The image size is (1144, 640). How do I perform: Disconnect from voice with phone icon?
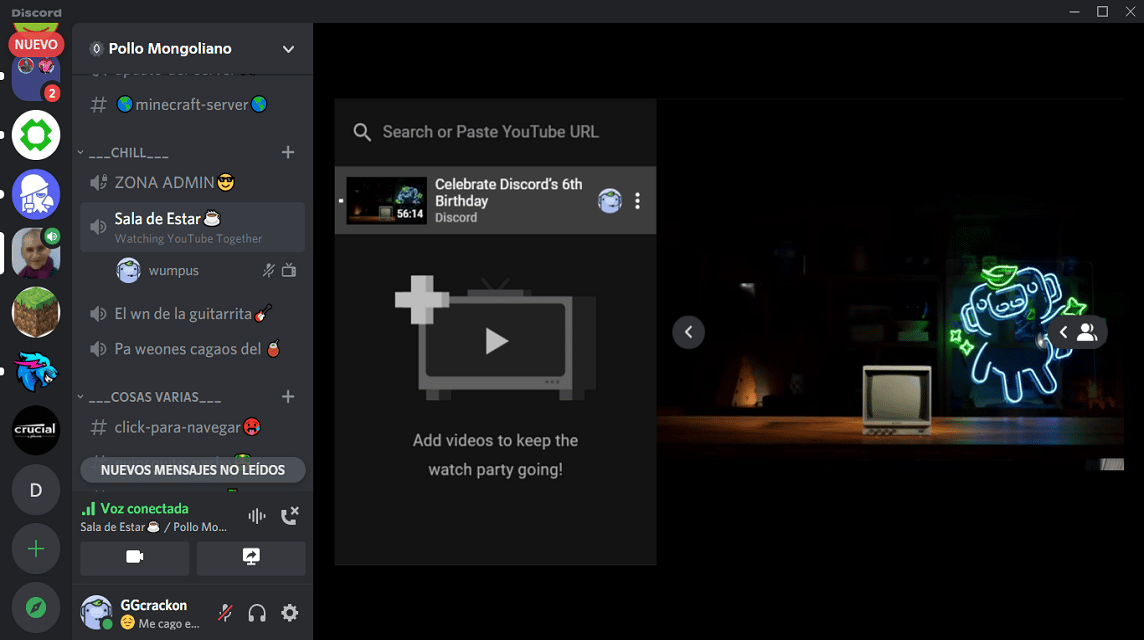point(290,516)
